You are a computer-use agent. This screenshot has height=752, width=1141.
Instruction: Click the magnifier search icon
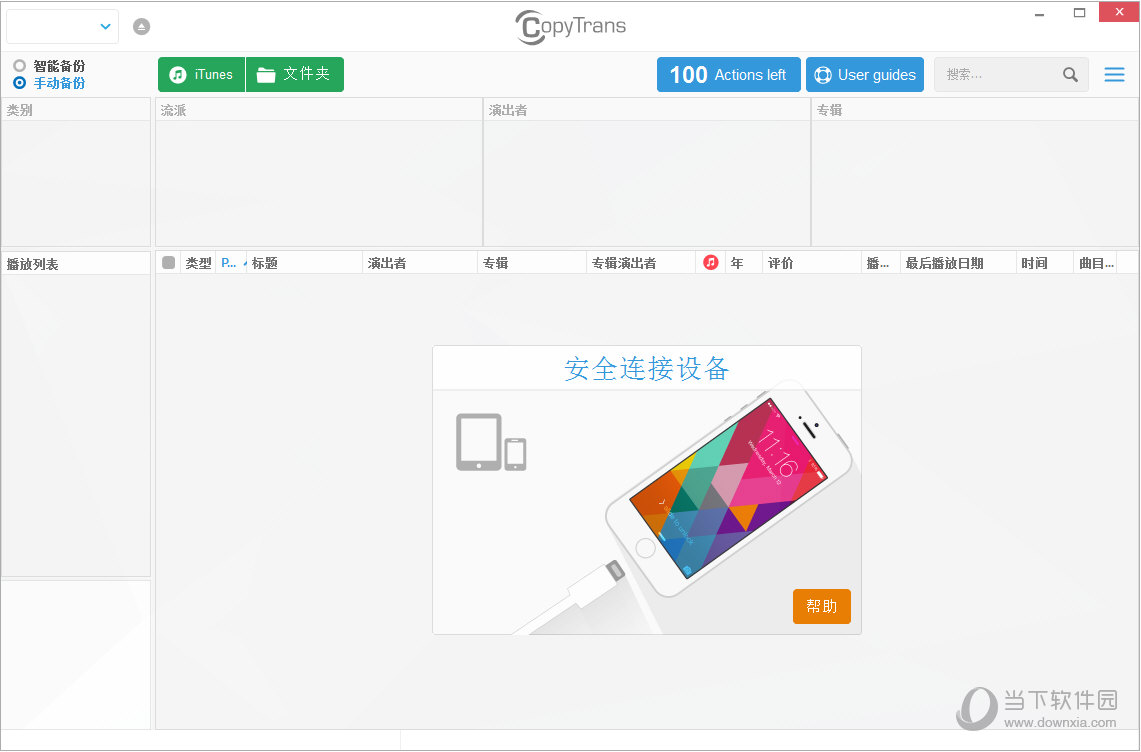pos(1070,74)
